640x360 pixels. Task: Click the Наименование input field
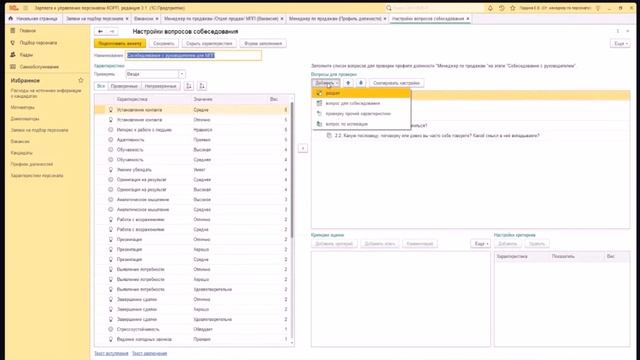click(x=193, y=56)
